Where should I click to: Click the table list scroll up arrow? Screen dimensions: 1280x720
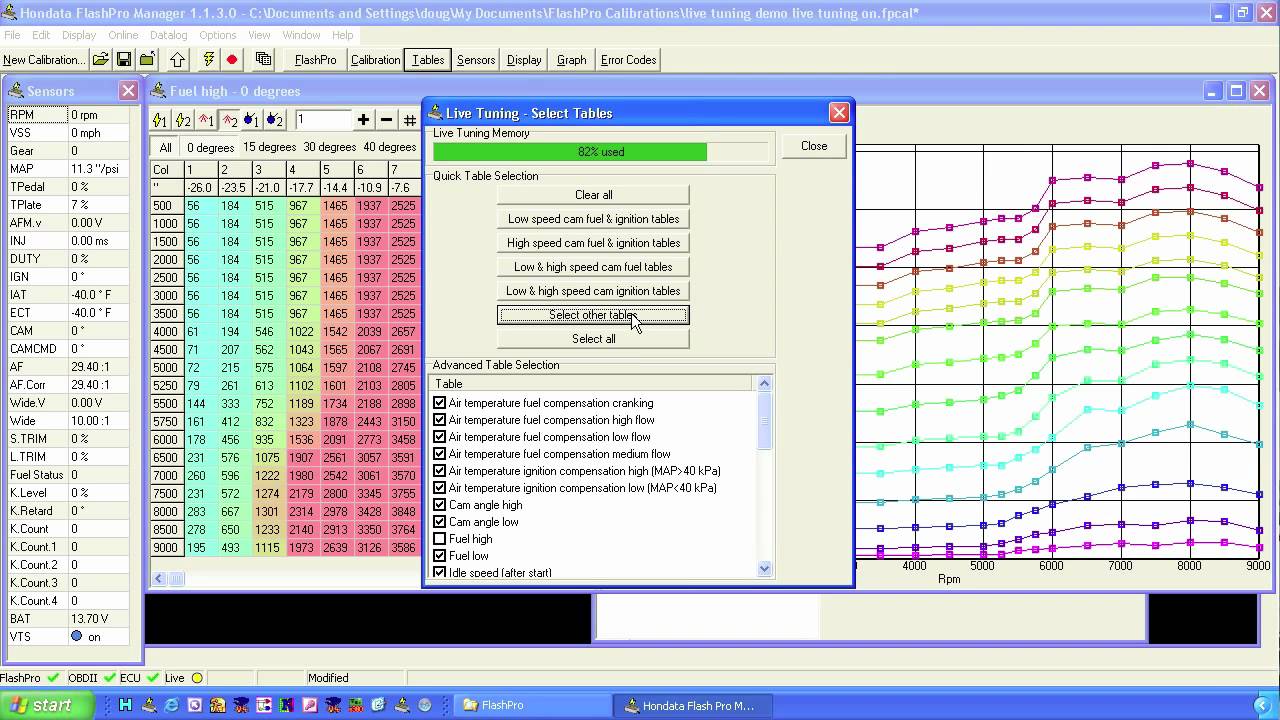click(x=765, y=383)
